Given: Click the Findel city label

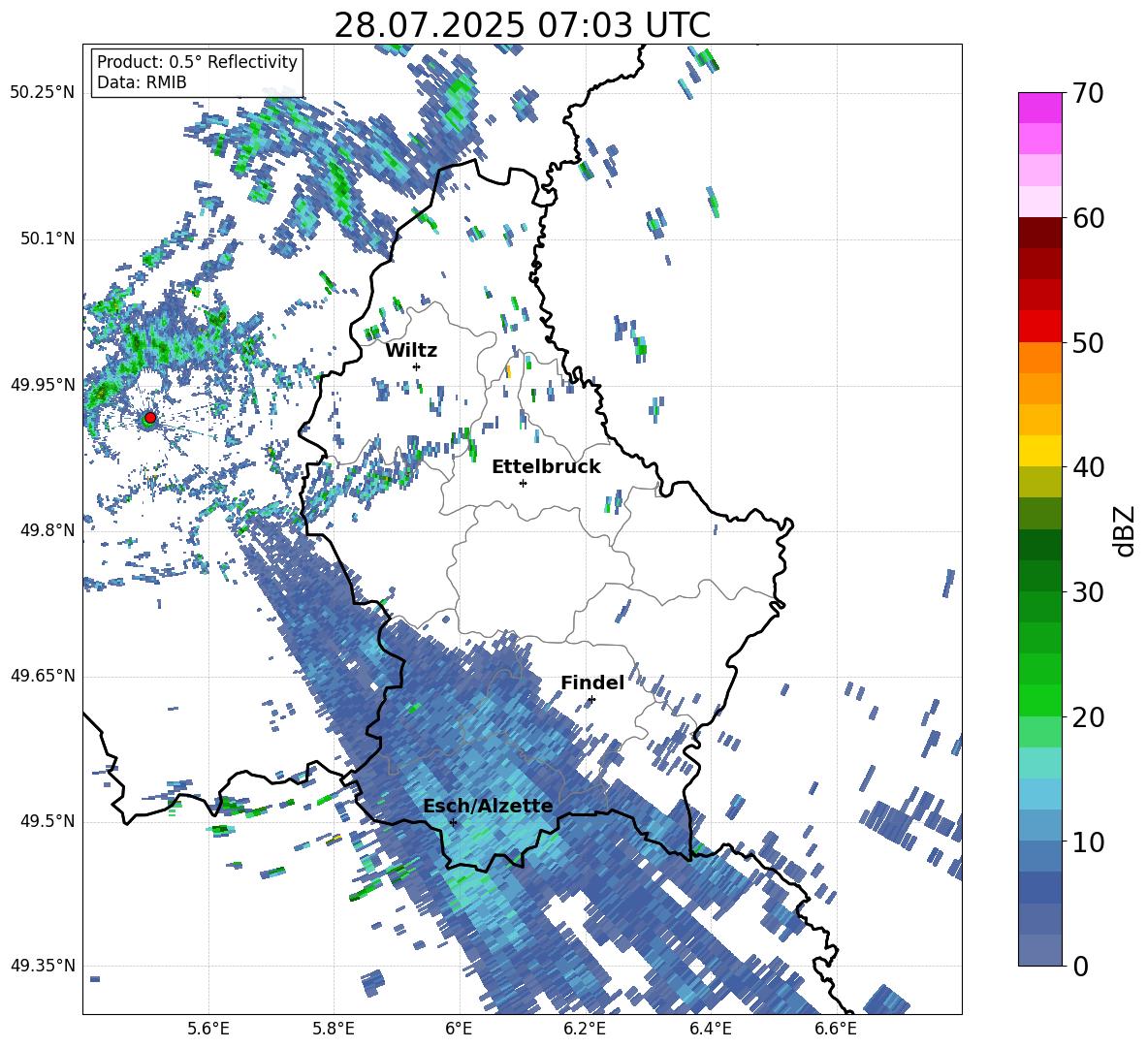Looking at the screenshot, I should click(x=592, y=683).
